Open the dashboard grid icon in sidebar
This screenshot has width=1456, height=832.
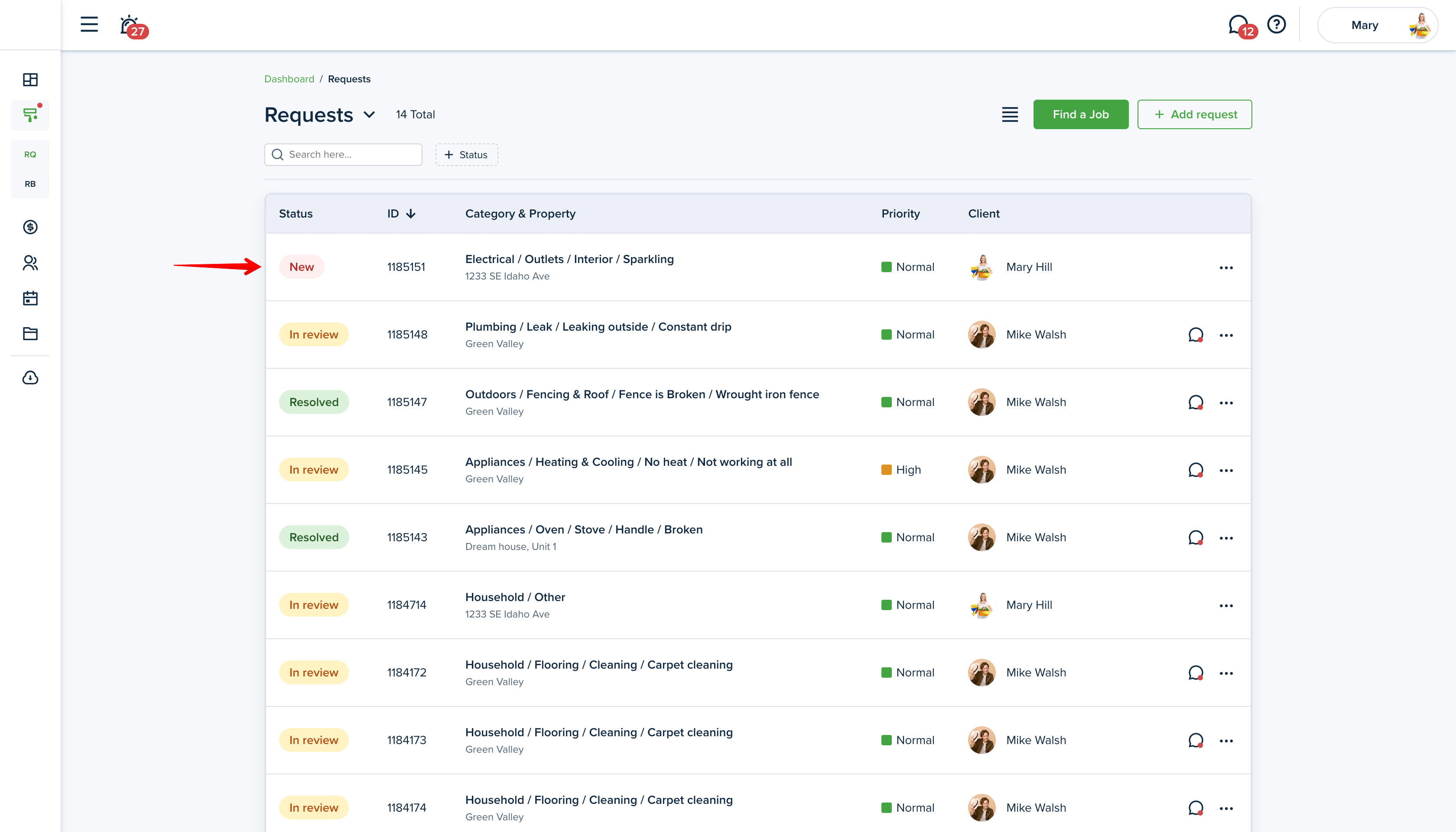[x=30, y=79]
